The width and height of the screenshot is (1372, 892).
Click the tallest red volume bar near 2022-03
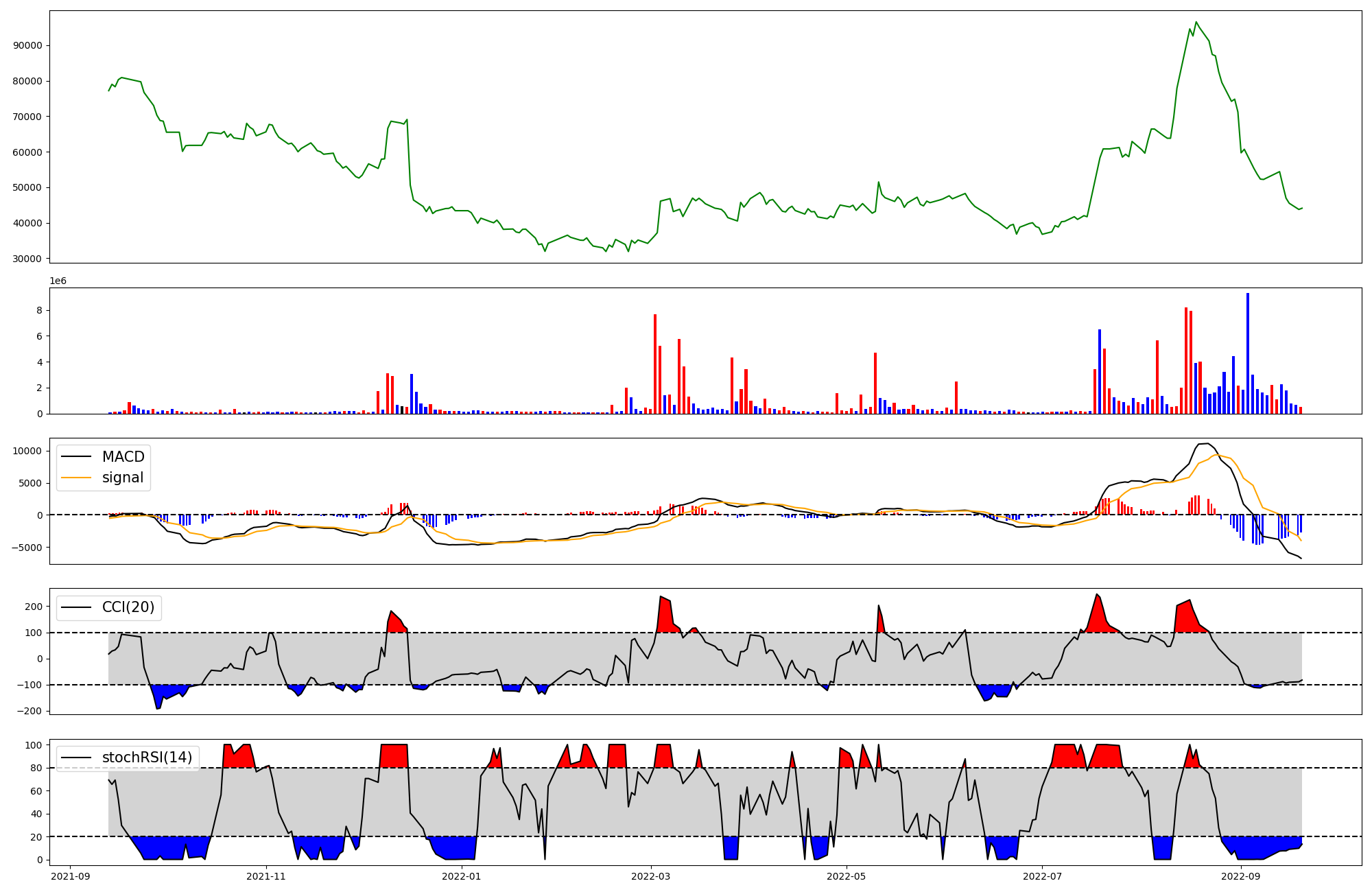click(655, 364)
